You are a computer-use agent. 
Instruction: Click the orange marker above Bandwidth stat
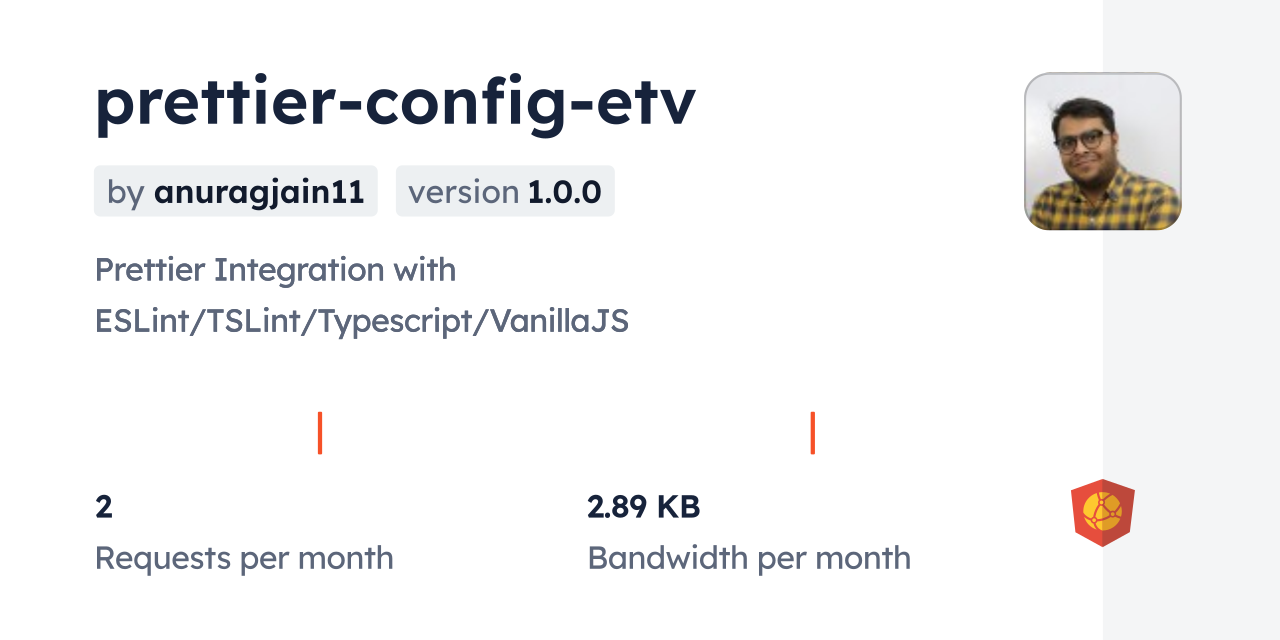coord(812,433)
